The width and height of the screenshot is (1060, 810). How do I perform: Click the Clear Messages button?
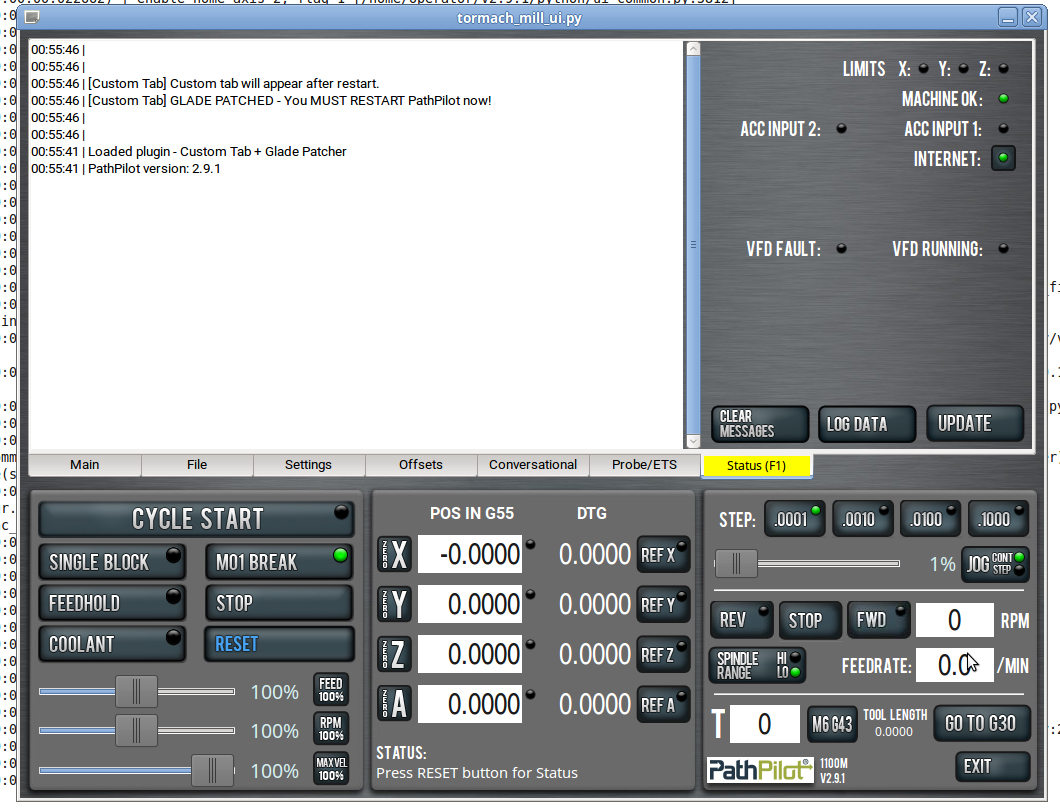pyautogui.click(x=759, y=424)
